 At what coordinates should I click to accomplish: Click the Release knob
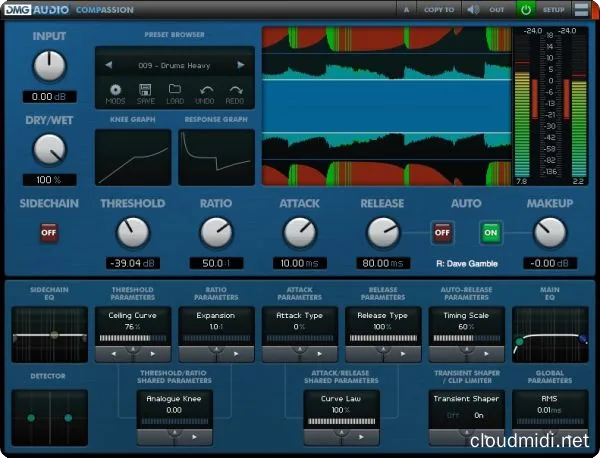click(x=383, y=233)
